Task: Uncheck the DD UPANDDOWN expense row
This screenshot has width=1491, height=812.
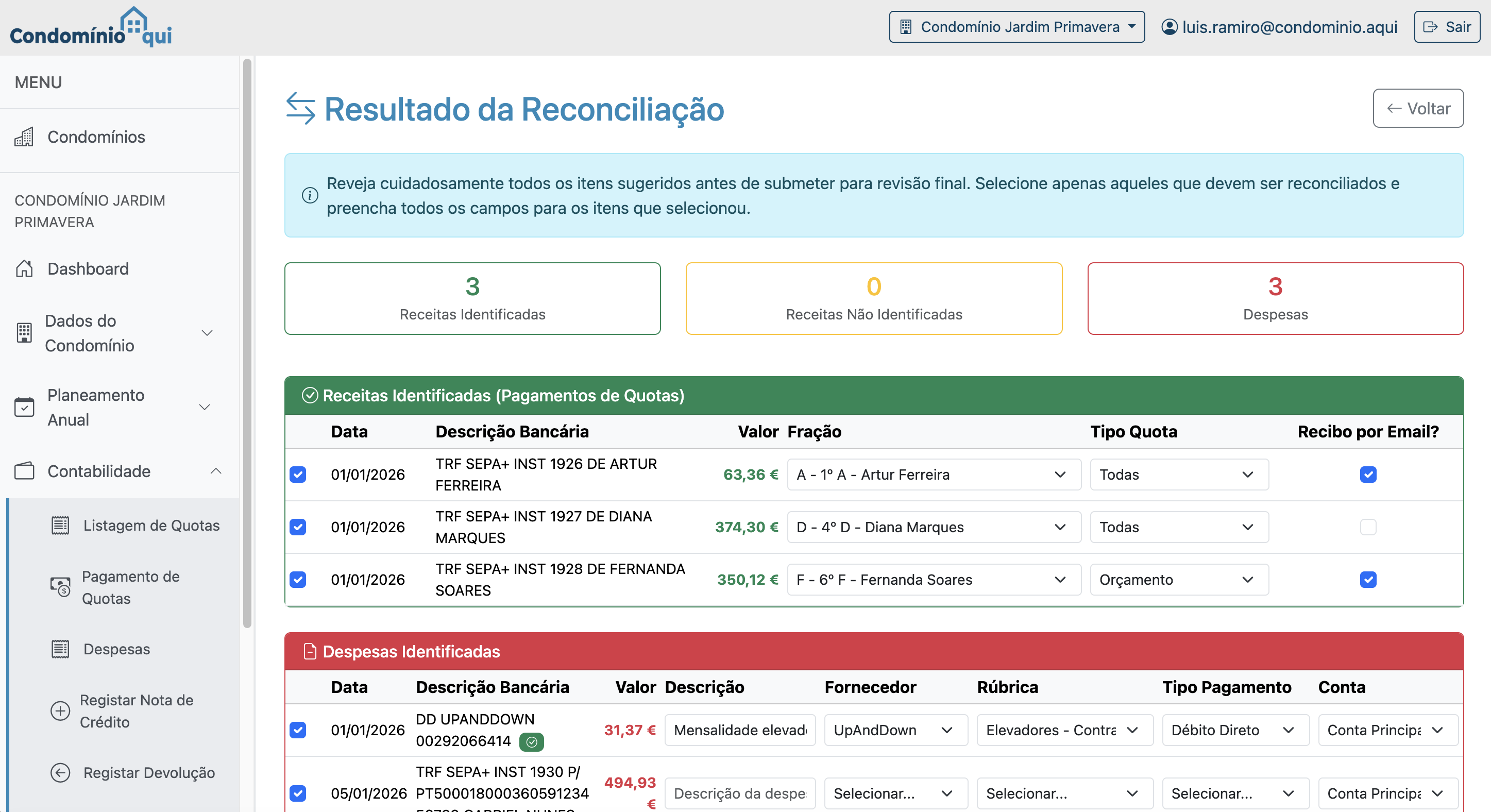Action: 298,731
